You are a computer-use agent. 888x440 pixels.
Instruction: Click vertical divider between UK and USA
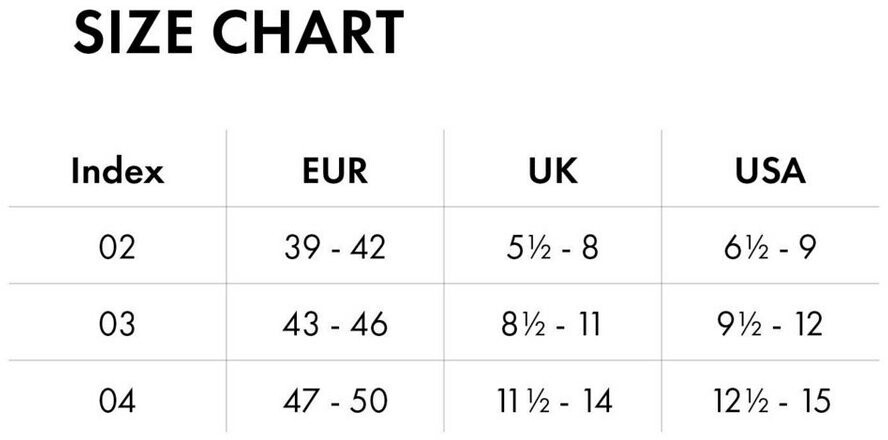[x=661, y=285]
